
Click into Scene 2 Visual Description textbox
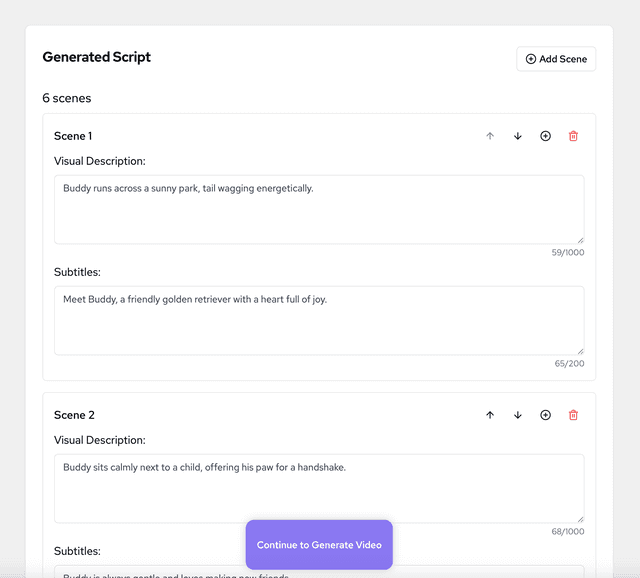[x=318, y=489]
